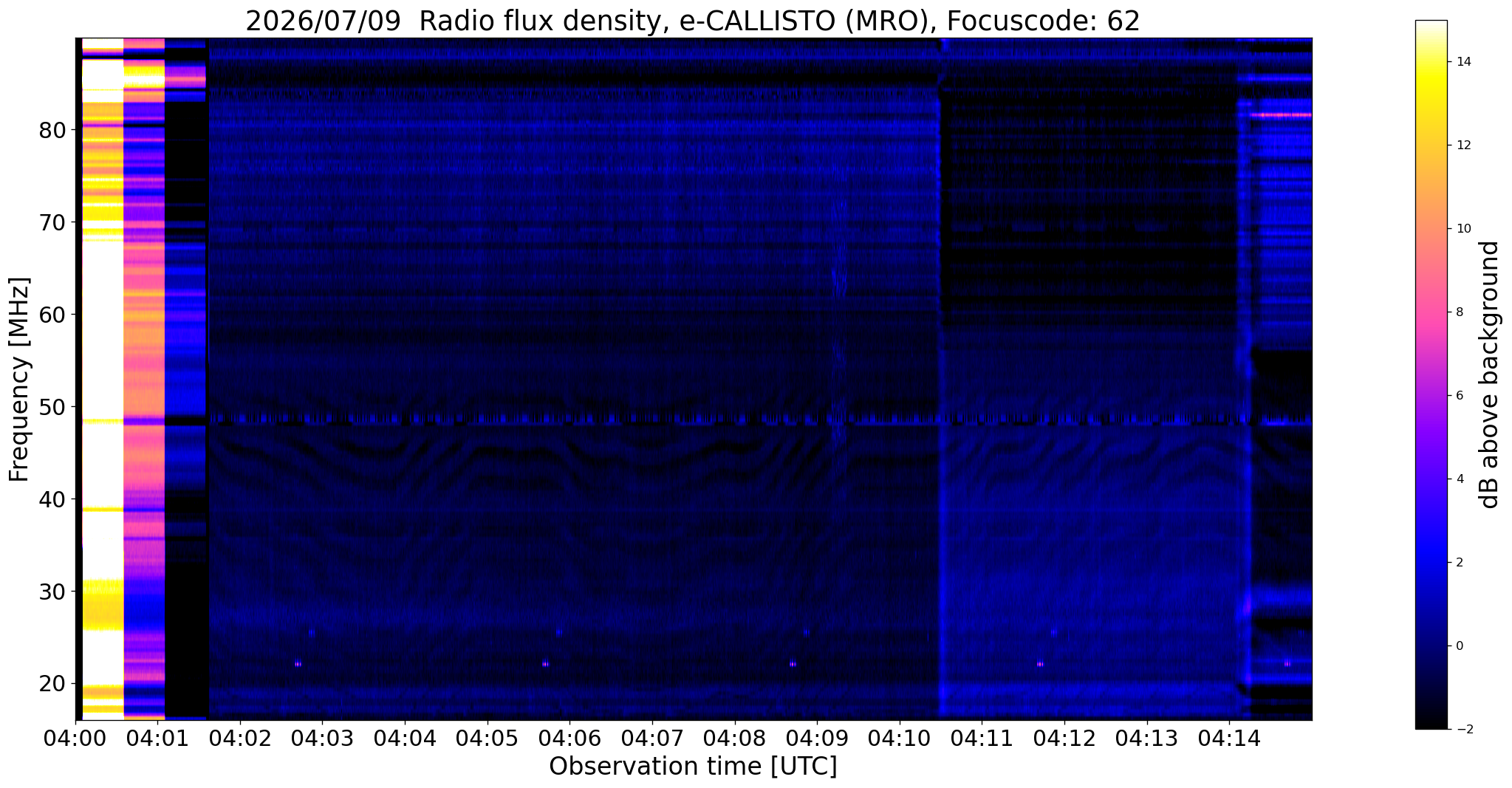Click the 30 MHz frequency tick label
Image resolution: width=1512 pixels, height=788 pixels.
pos(52,592)
